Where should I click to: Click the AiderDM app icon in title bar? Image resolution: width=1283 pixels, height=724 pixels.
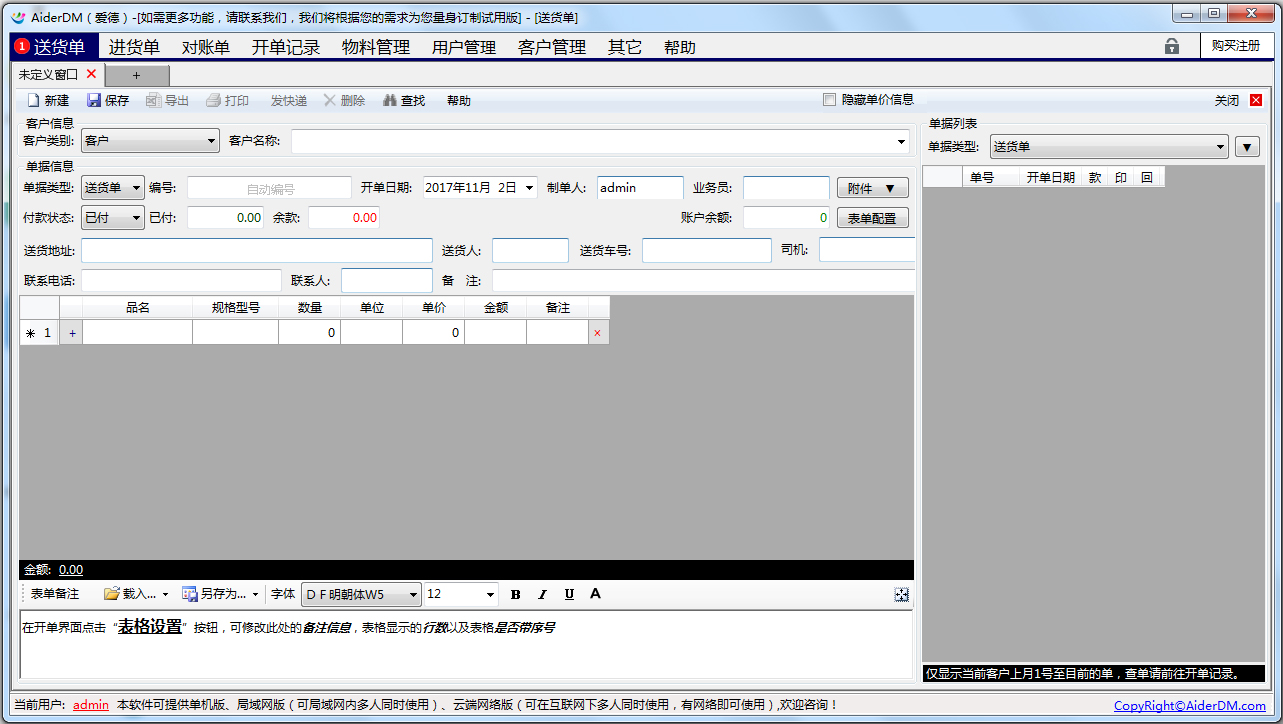click(18, 16)
